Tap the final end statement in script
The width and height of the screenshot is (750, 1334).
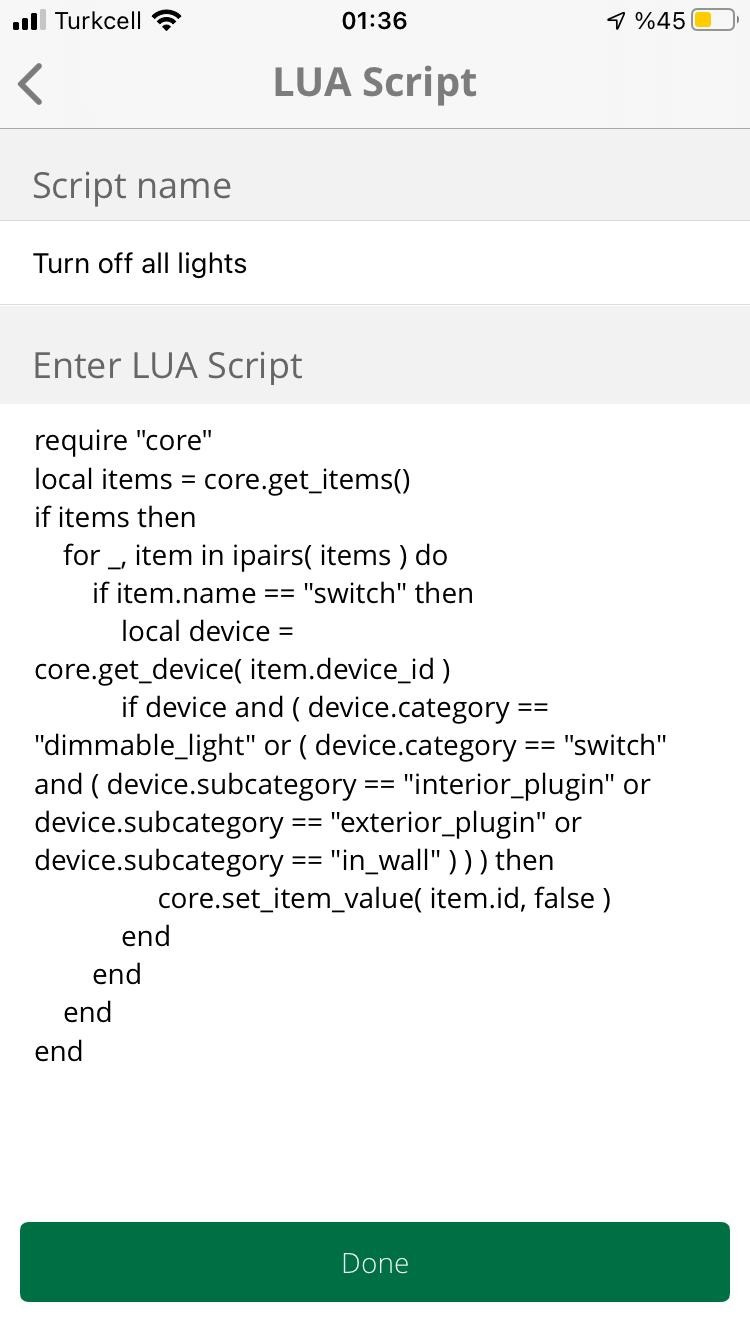[x=58, y=1050]
